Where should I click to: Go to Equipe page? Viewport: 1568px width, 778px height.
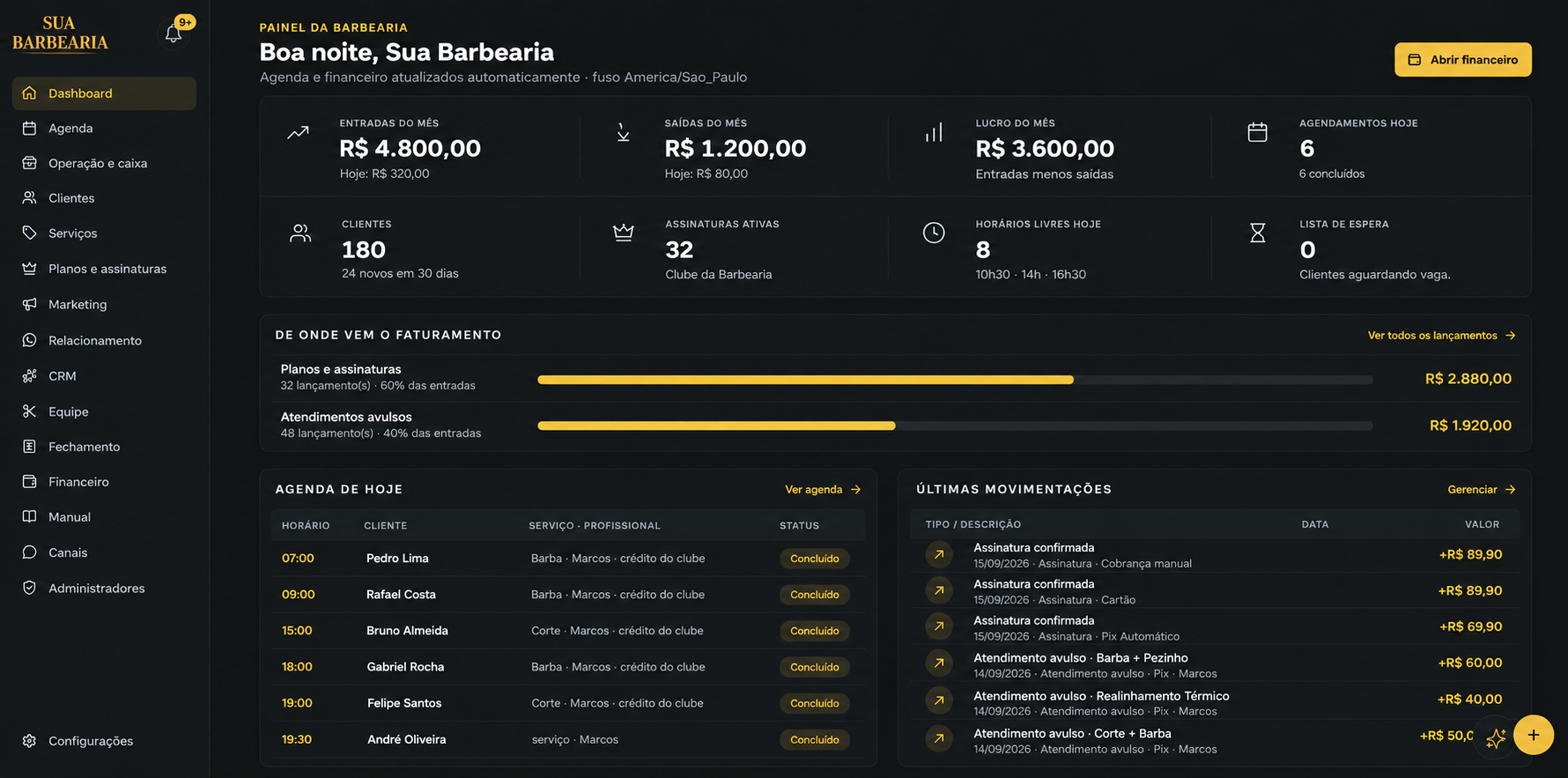[x=104, y=411]
